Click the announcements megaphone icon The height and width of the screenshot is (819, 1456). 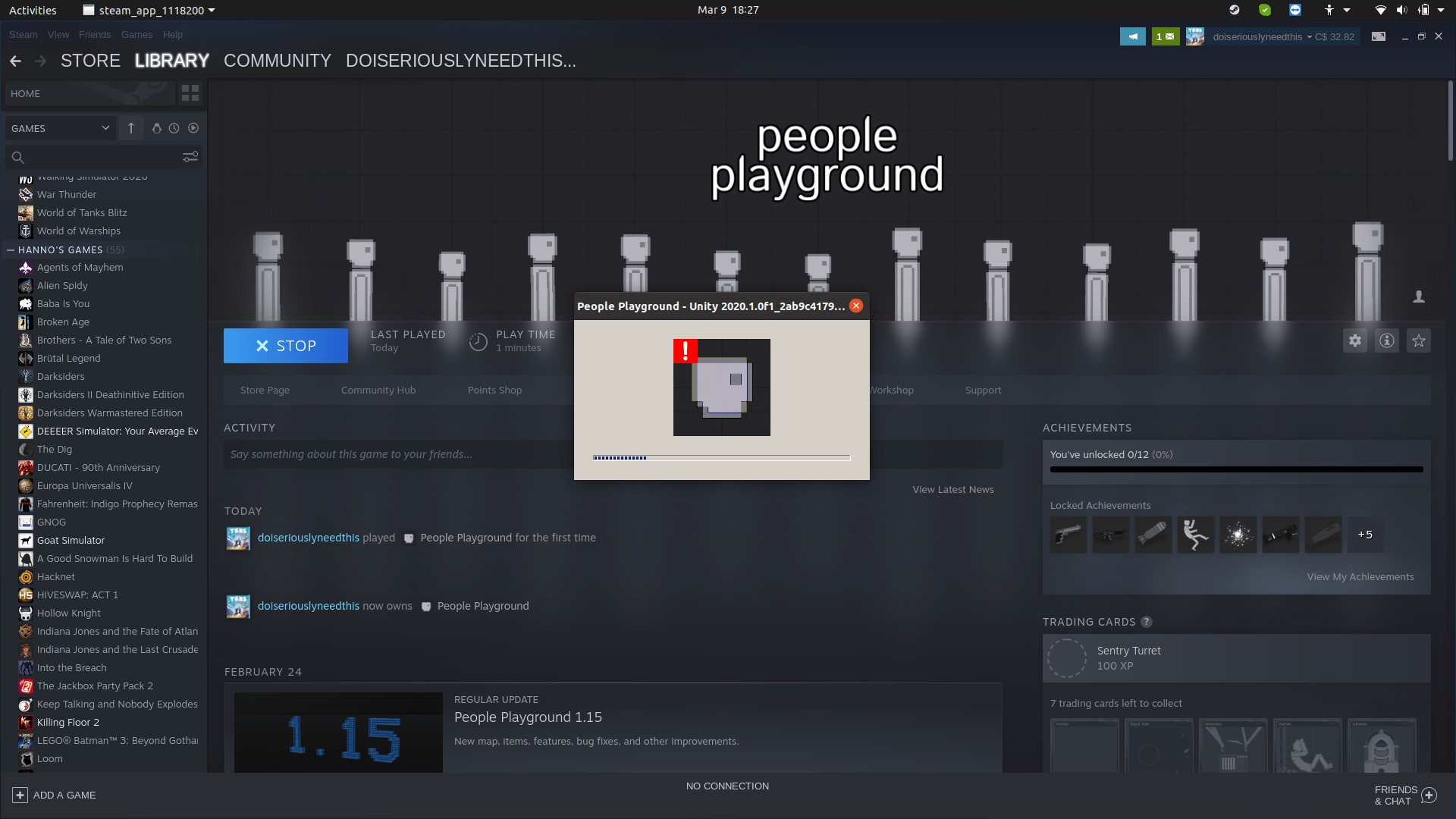1132,36
